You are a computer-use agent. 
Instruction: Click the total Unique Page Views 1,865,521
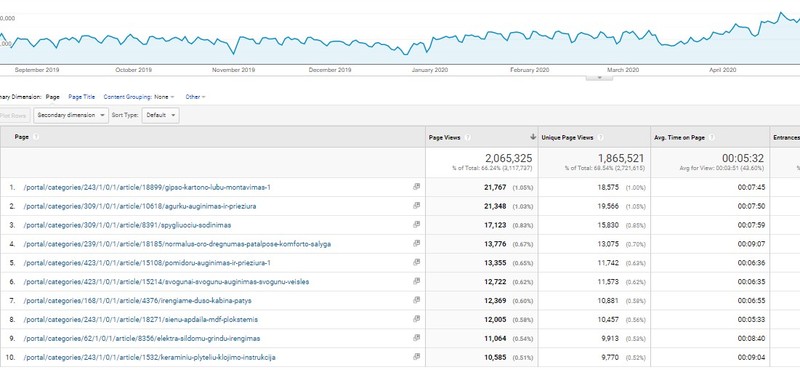621,158
